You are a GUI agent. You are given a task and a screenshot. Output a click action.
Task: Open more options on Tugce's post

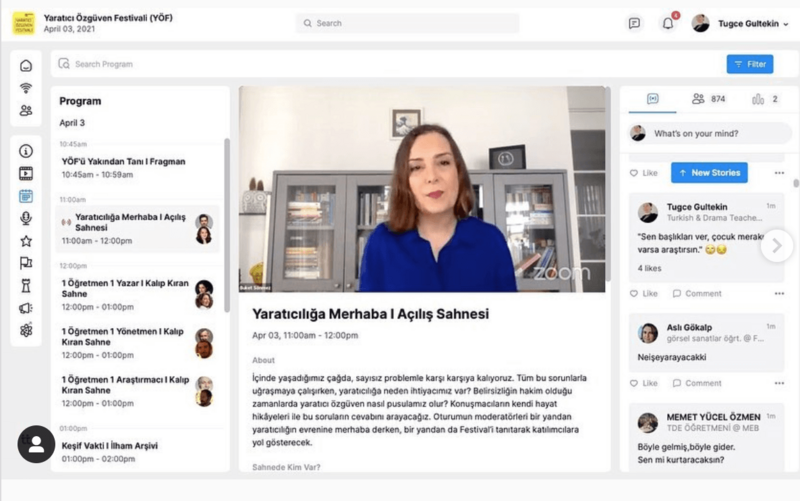(779, 294)
